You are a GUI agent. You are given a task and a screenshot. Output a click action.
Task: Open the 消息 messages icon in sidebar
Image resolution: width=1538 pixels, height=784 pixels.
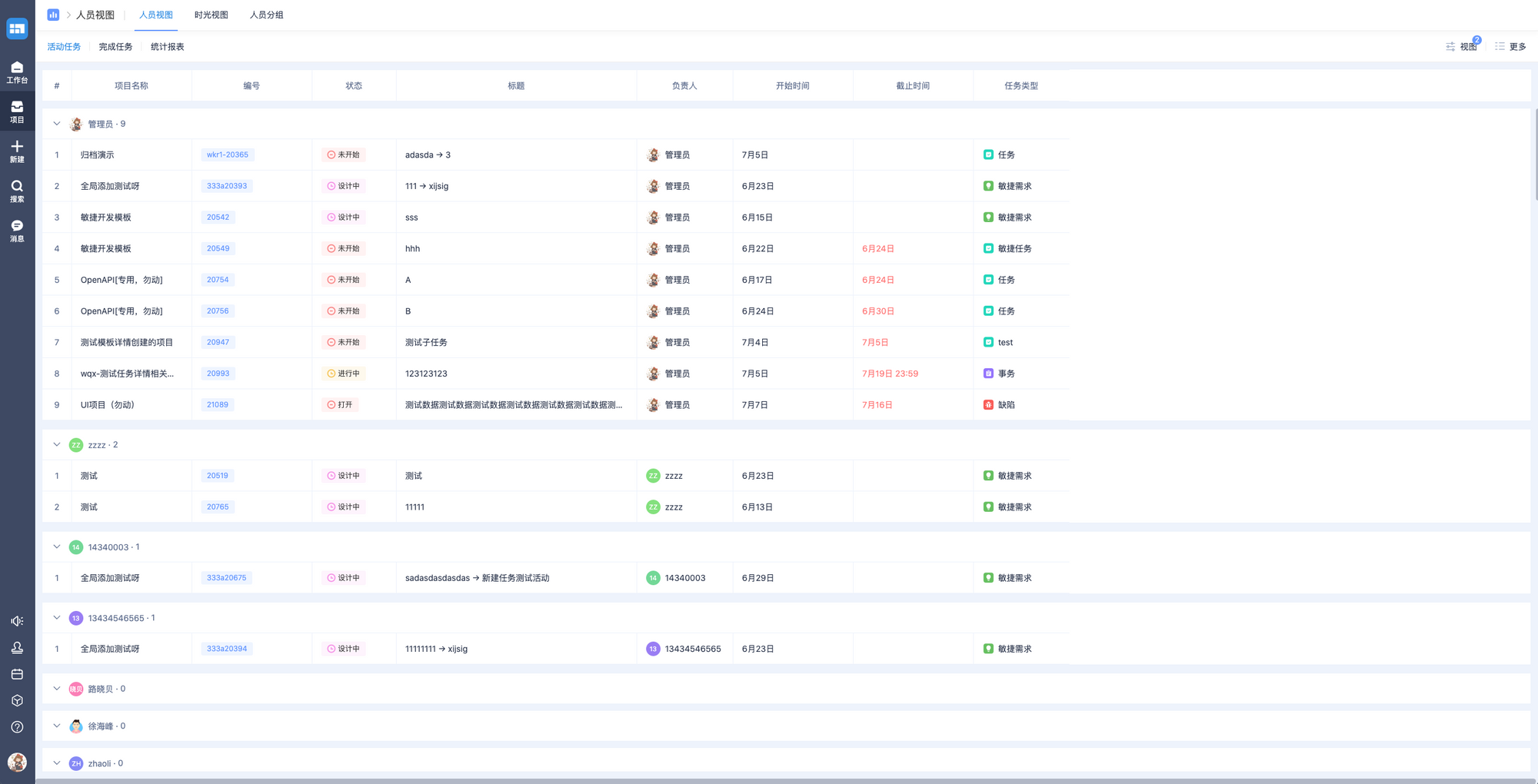point(17,231)
